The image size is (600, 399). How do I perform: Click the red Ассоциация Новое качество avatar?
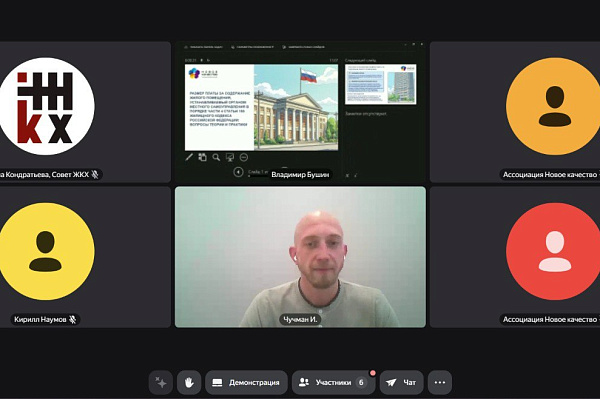point(554,251)
